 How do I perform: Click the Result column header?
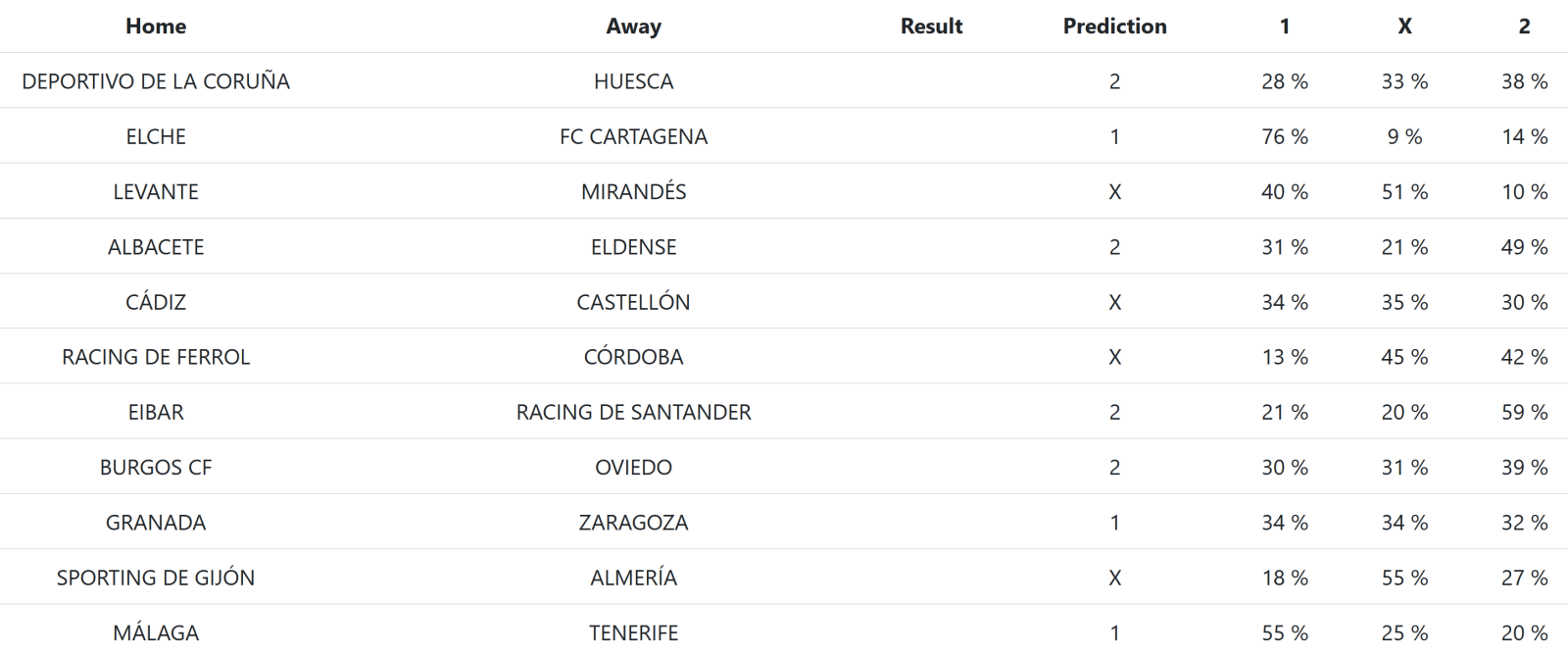(x=931, y=26)
